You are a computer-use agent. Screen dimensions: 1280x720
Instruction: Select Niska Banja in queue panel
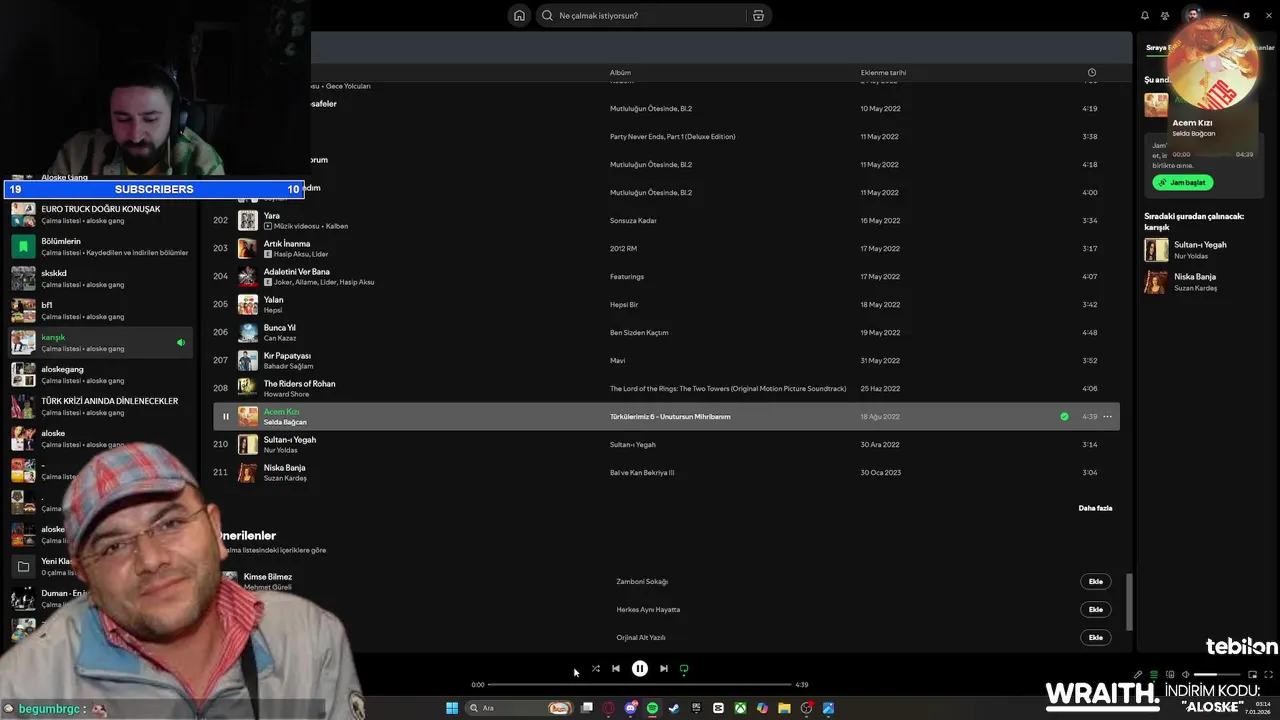coord(1200,282)
